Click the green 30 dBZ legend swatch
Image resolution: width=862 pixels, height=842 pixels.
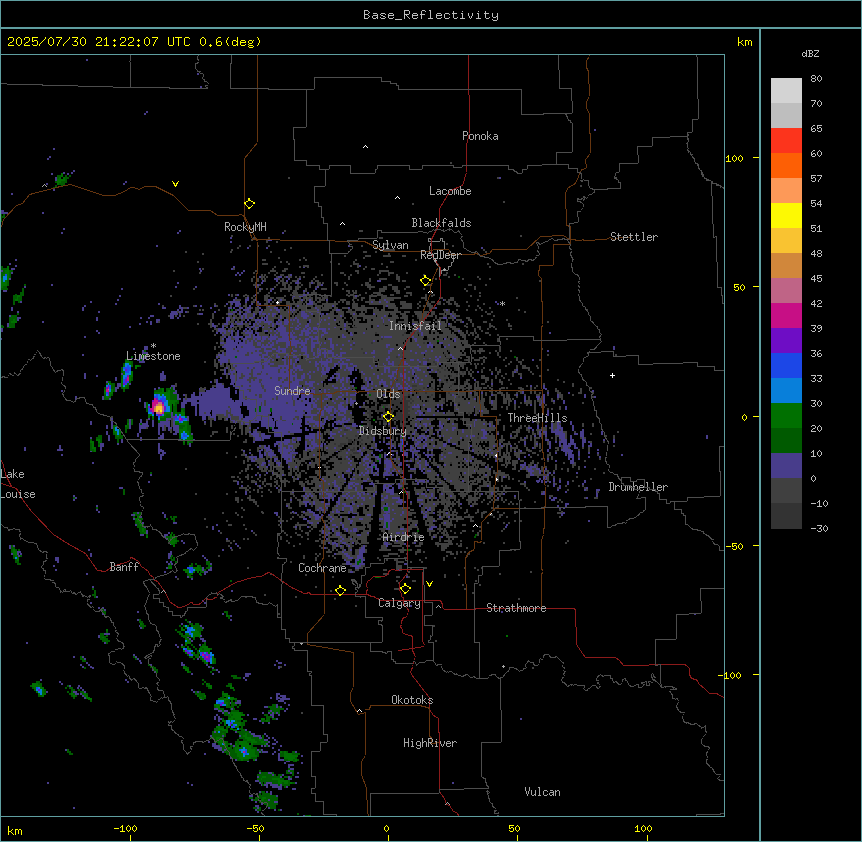click(786, 416)
